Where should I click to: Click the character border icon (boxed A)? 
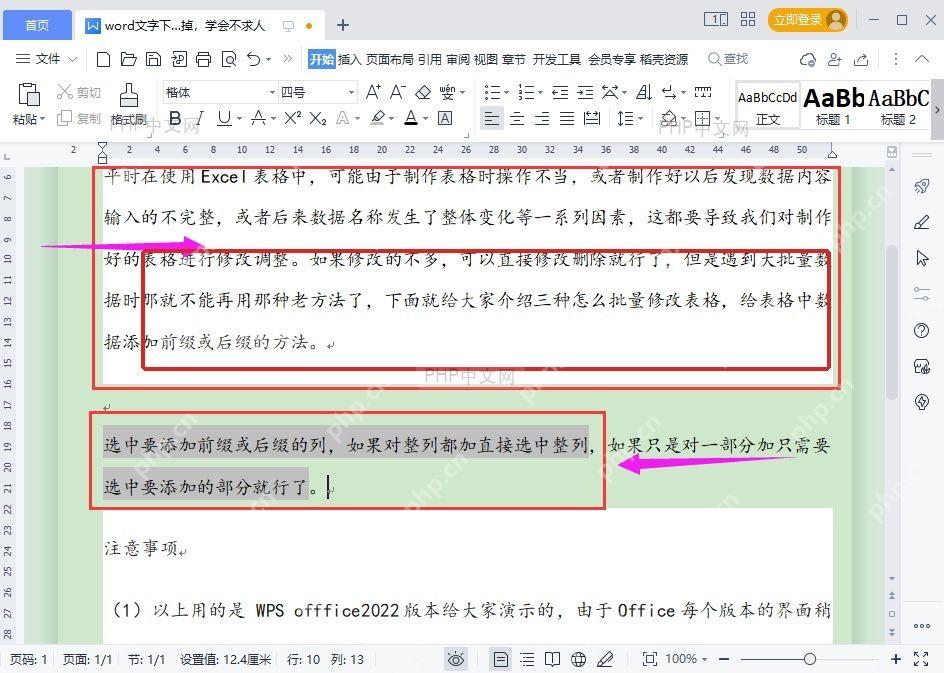445,118
